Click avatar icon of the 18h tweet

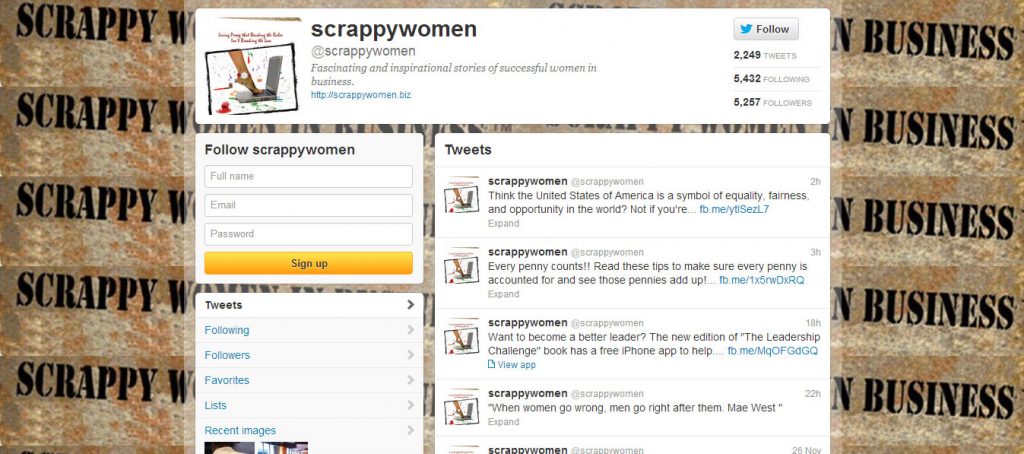462,336
